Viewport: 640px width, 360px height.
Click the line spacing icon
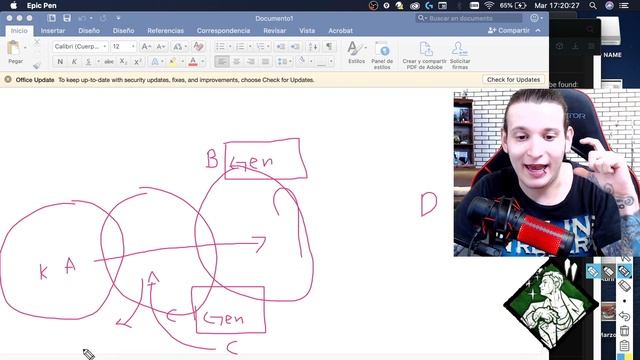pyautogui.click(x=282, y=62)
